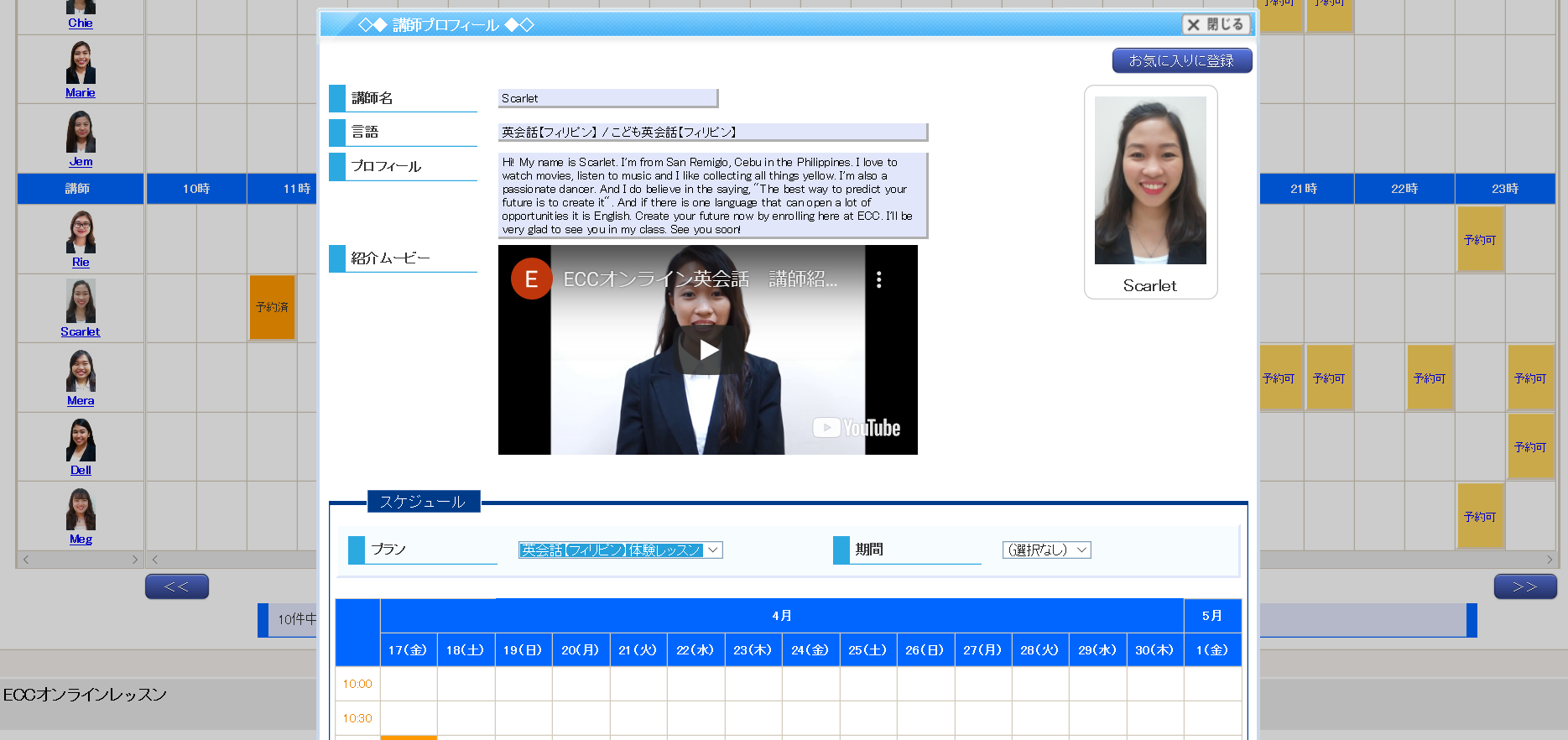Open Marie's instructor profile link
This screenshot has width=1568, height=740.
81,93
